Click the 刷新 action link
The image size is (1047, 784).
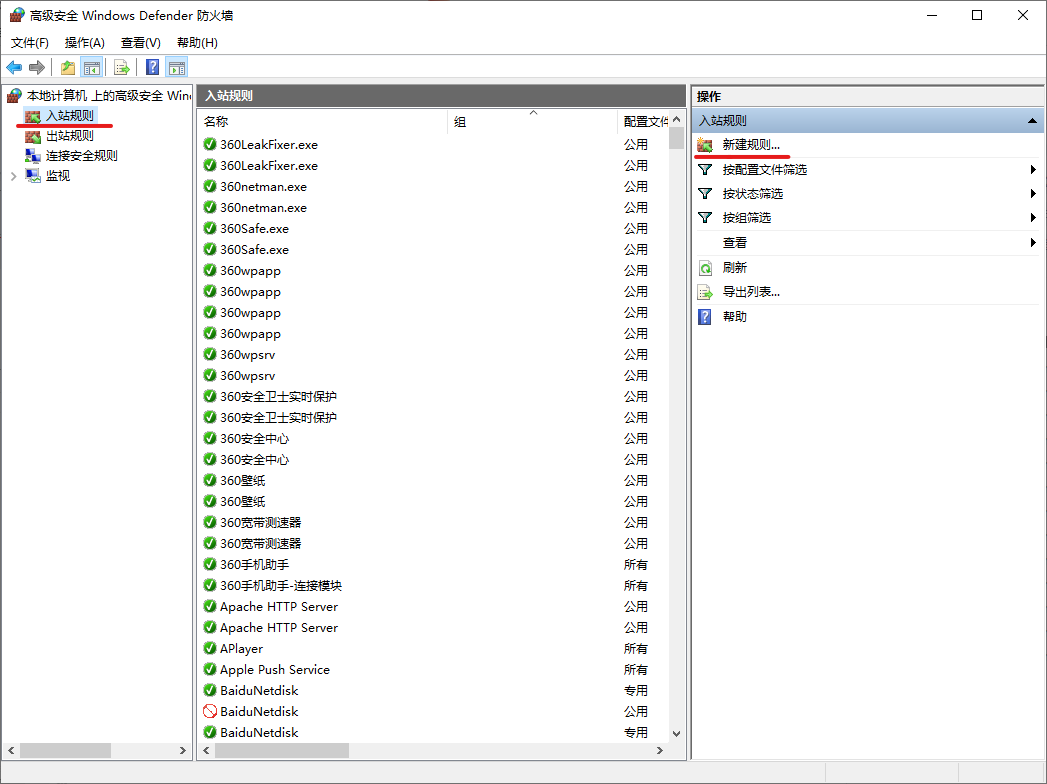pos(735,268)
